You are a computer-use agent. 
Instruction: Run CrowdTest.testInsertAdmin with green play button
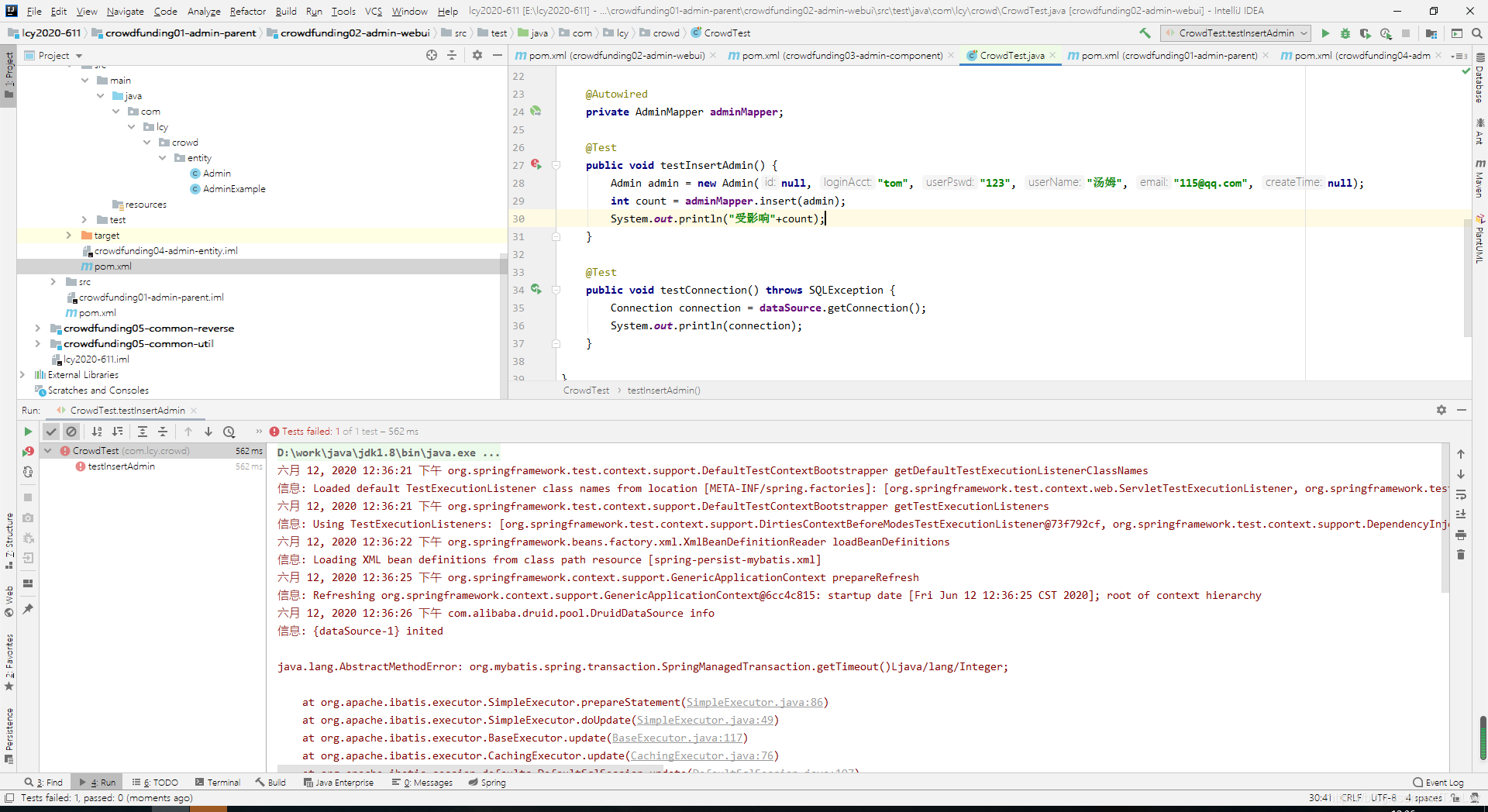1325,33
